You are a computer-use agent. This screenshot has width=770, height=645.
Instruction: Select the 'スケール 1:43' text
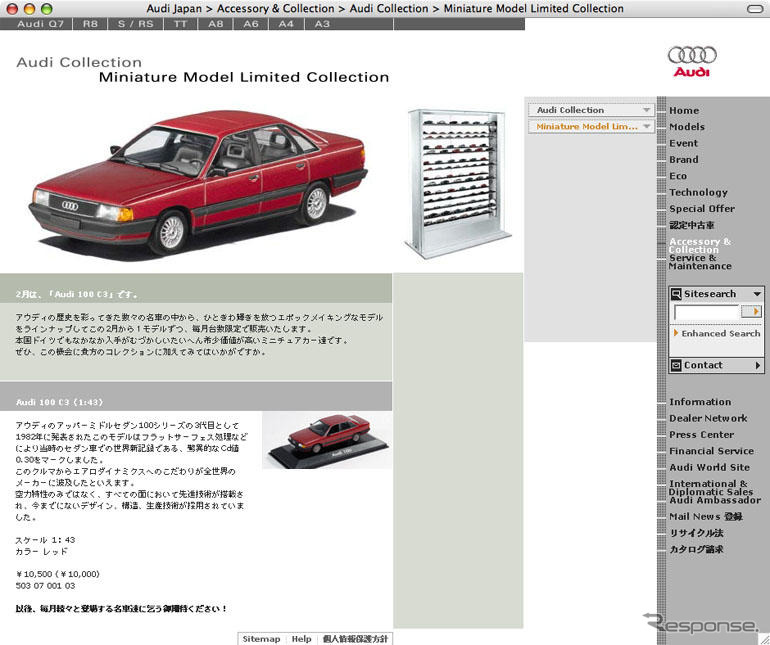click(45, 540)
